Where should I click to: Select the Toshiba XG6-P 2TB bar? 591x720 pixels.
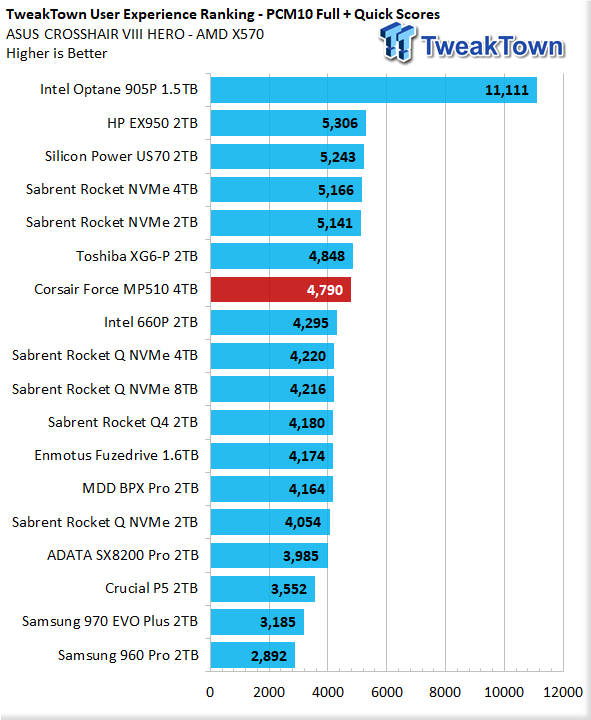[281, 256]
